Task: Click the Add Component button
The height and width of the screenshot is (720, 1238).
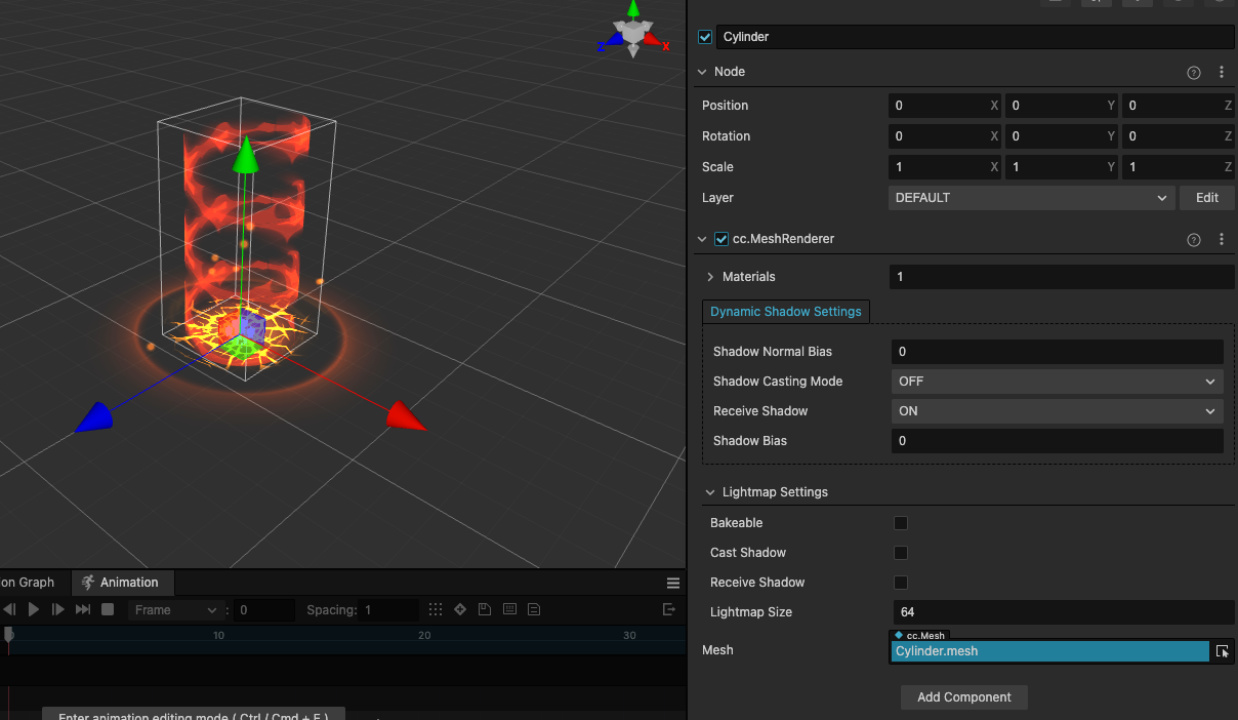Action: click(x=964, y=697)
